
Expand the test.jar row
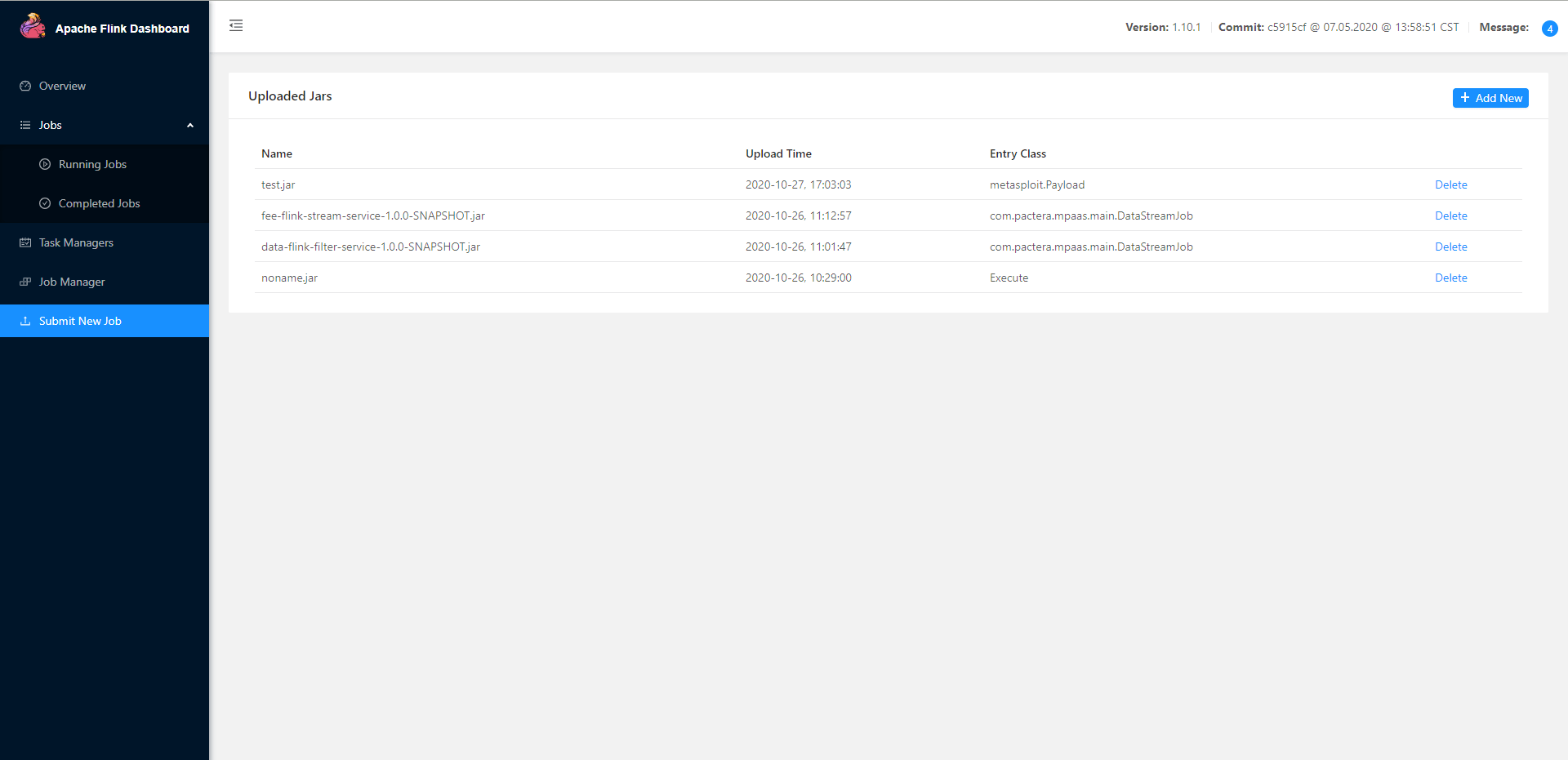click(278, 184)
